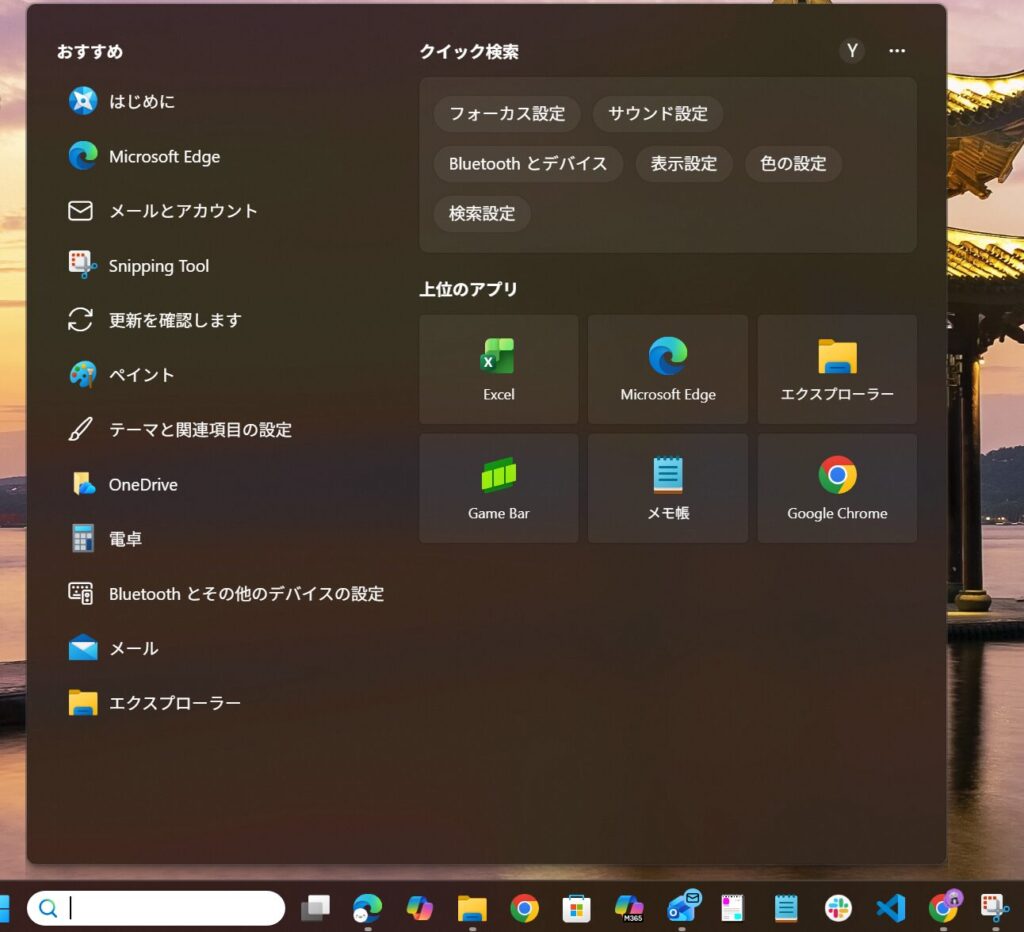Screen dimensions: 1024x932
Task: Open メモ帳 tile in top apps
Action: point(667,488)
